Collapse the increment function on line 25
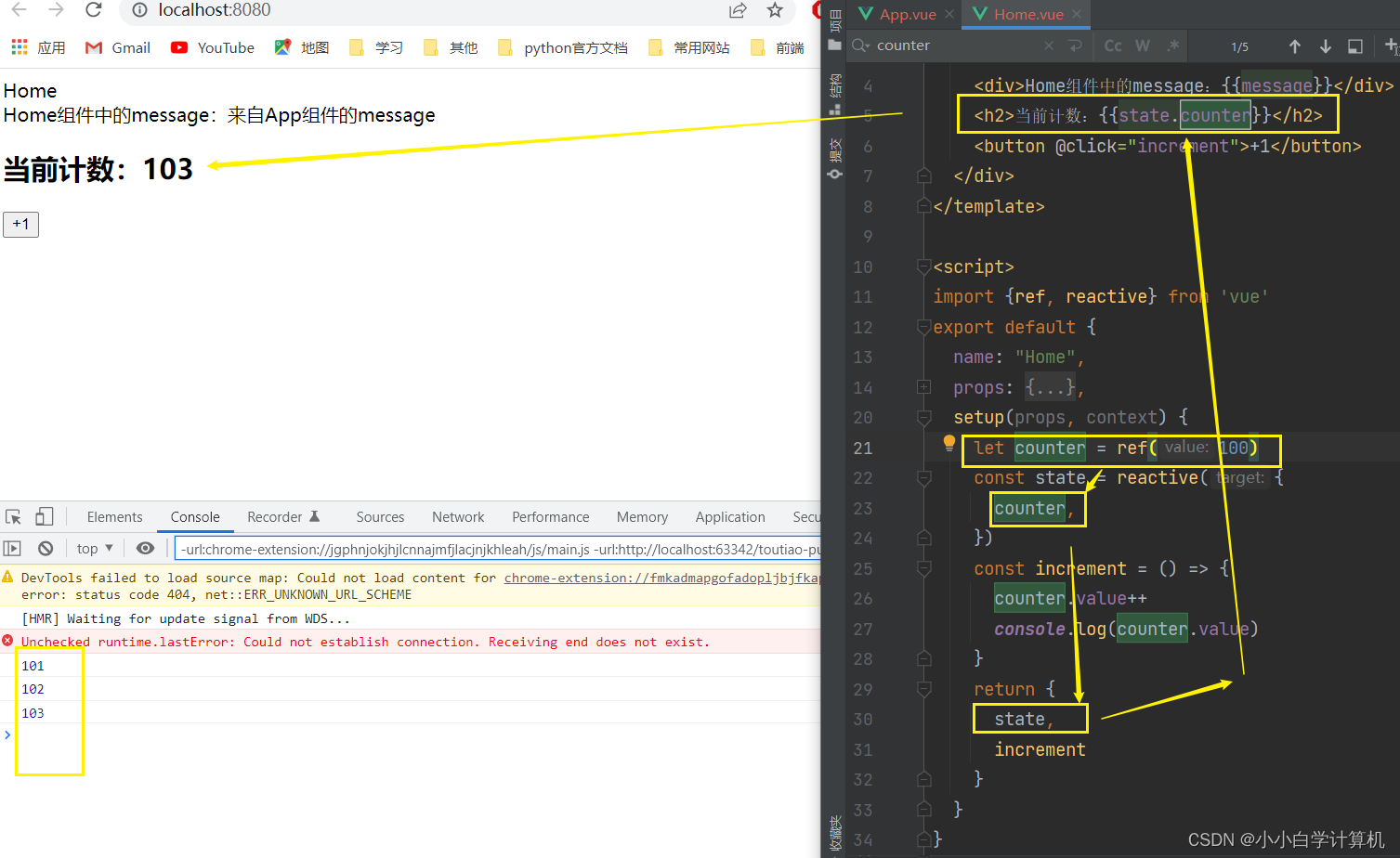Image resolution: width=1400 pixels, height=858 pixels. pos(923,568)
